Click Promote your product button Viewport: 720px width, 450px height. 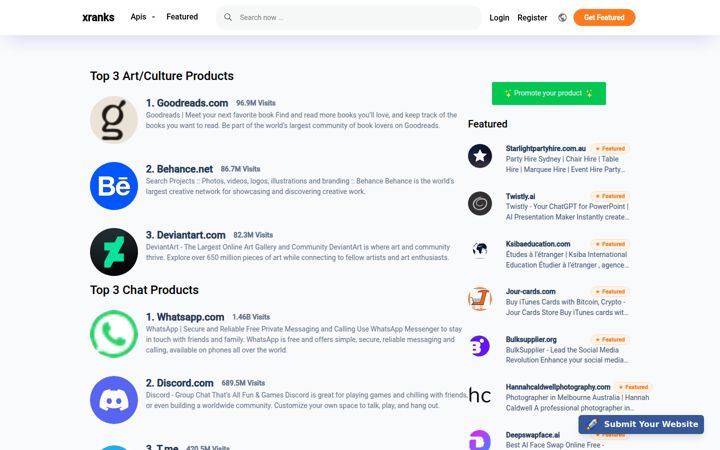pyautogui.click(x=549, y=93)
